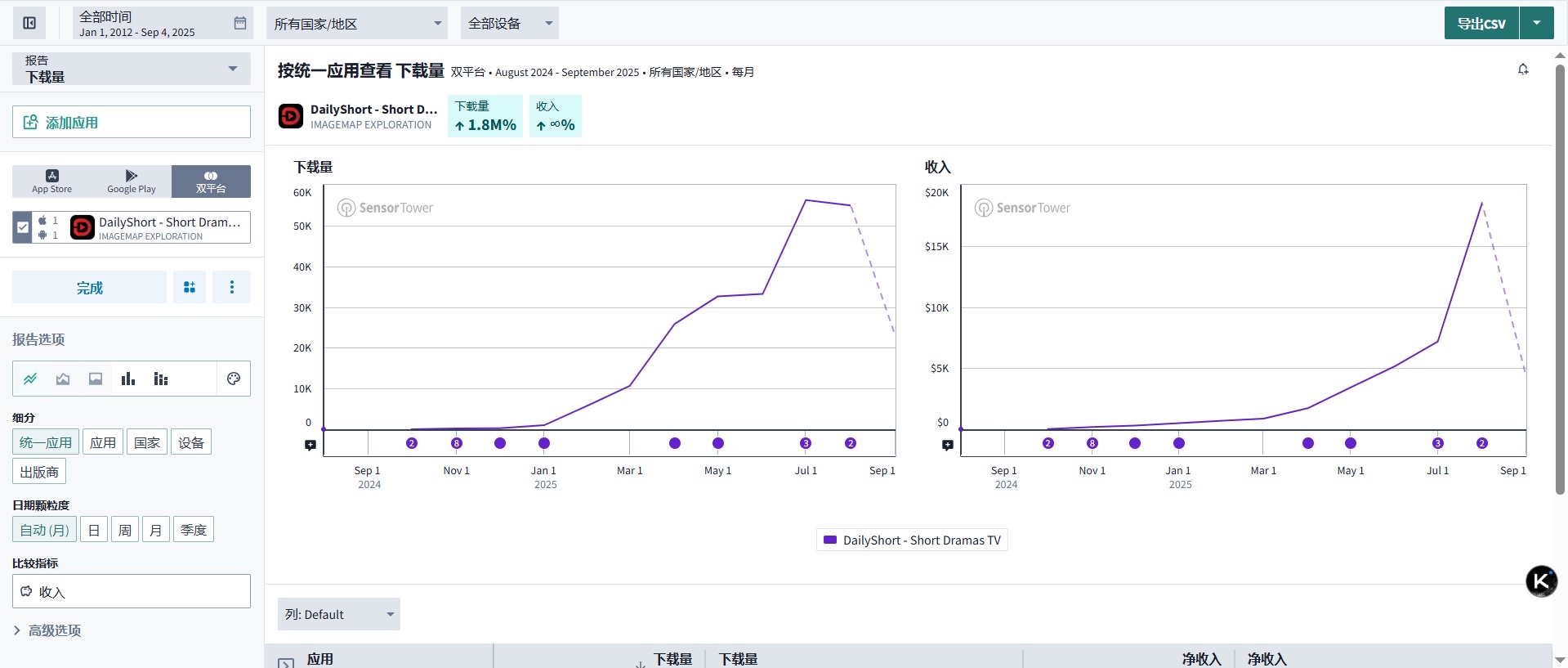The image size is (1568, 668).
Task: Click the notification bell icon
Action: (1523, 69)
